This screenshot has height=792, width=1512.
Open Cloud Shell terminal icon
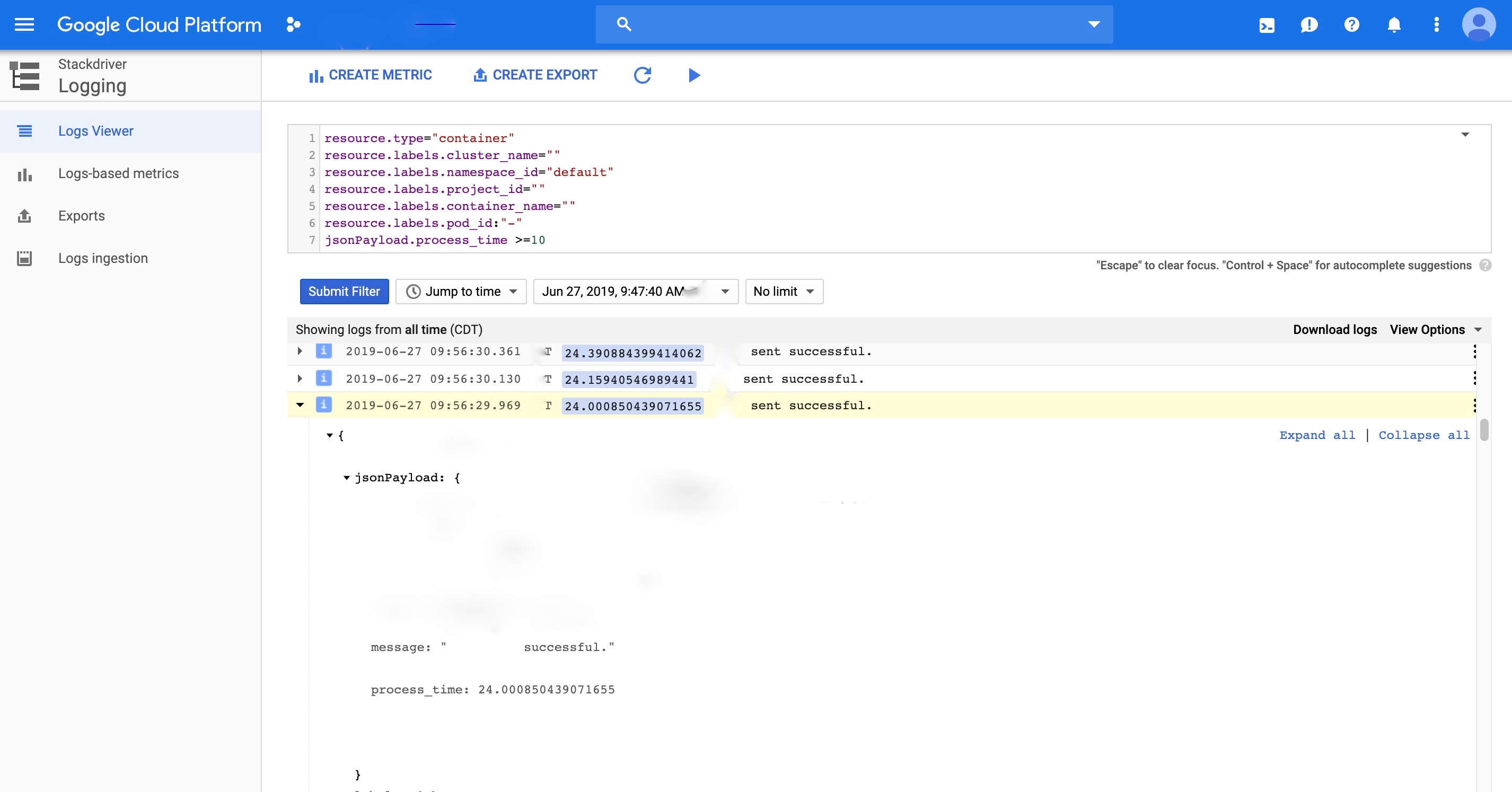click(x=1267, y=25)
